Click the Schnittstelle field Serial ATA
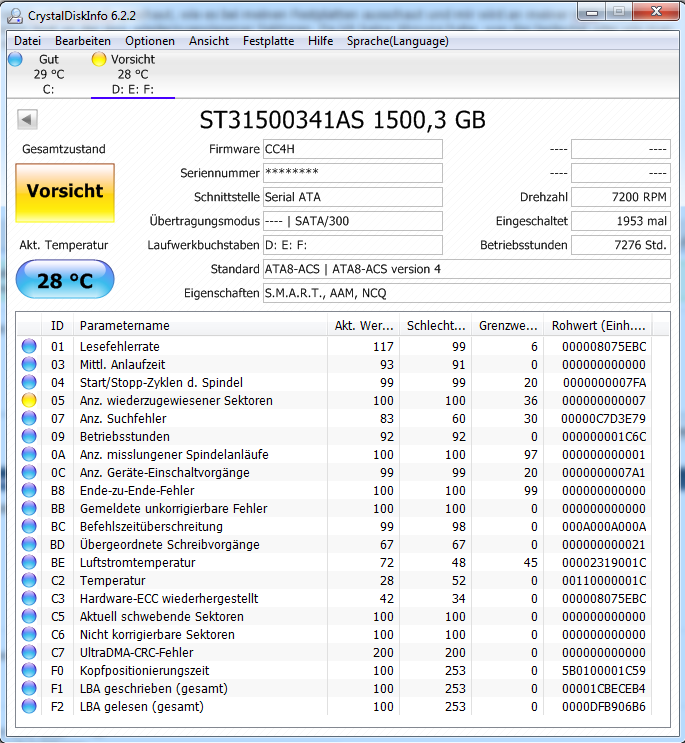 353,197
